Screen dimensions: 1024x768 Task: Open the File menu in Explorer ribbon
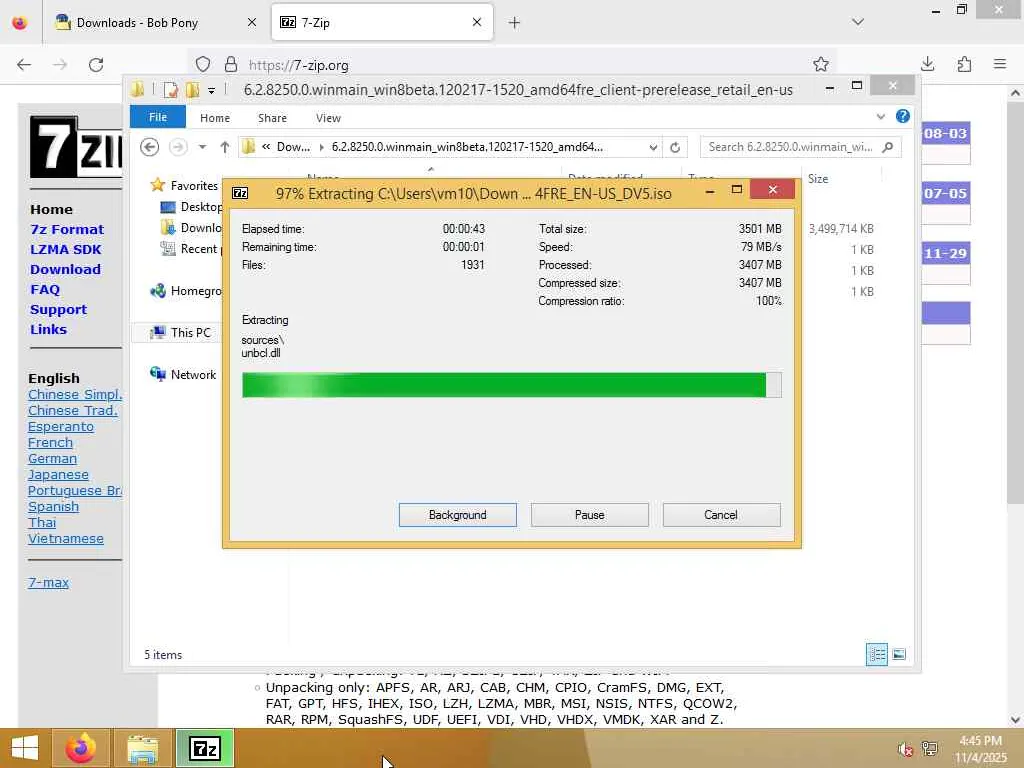point(158,117)
